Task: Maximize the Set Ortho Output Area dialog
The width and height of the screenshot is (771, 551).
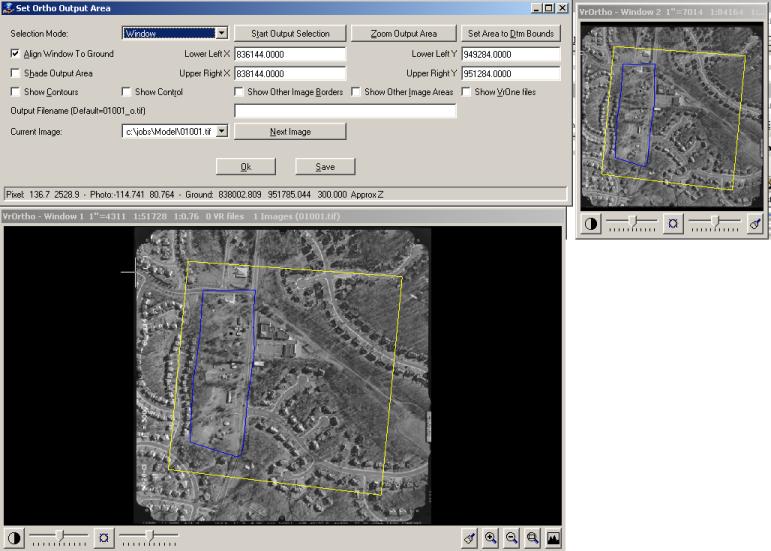Action: tap(549, 8)
